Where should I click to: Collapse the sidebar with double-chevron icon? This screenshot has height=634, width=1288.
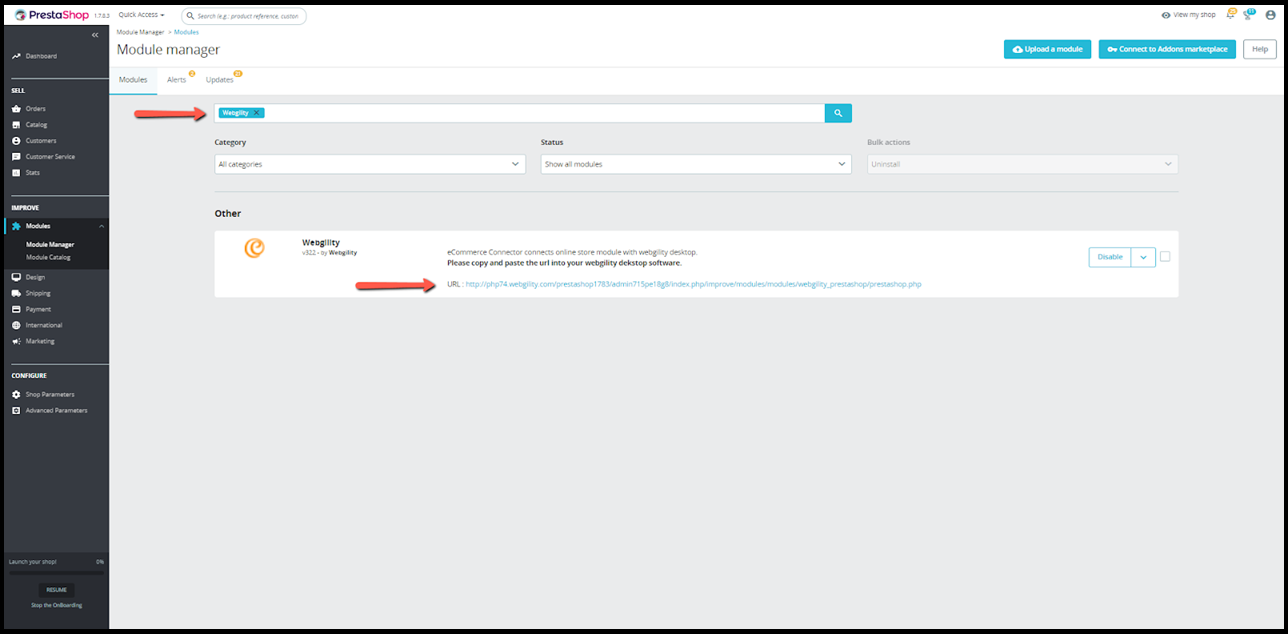[x=95, y=35]
